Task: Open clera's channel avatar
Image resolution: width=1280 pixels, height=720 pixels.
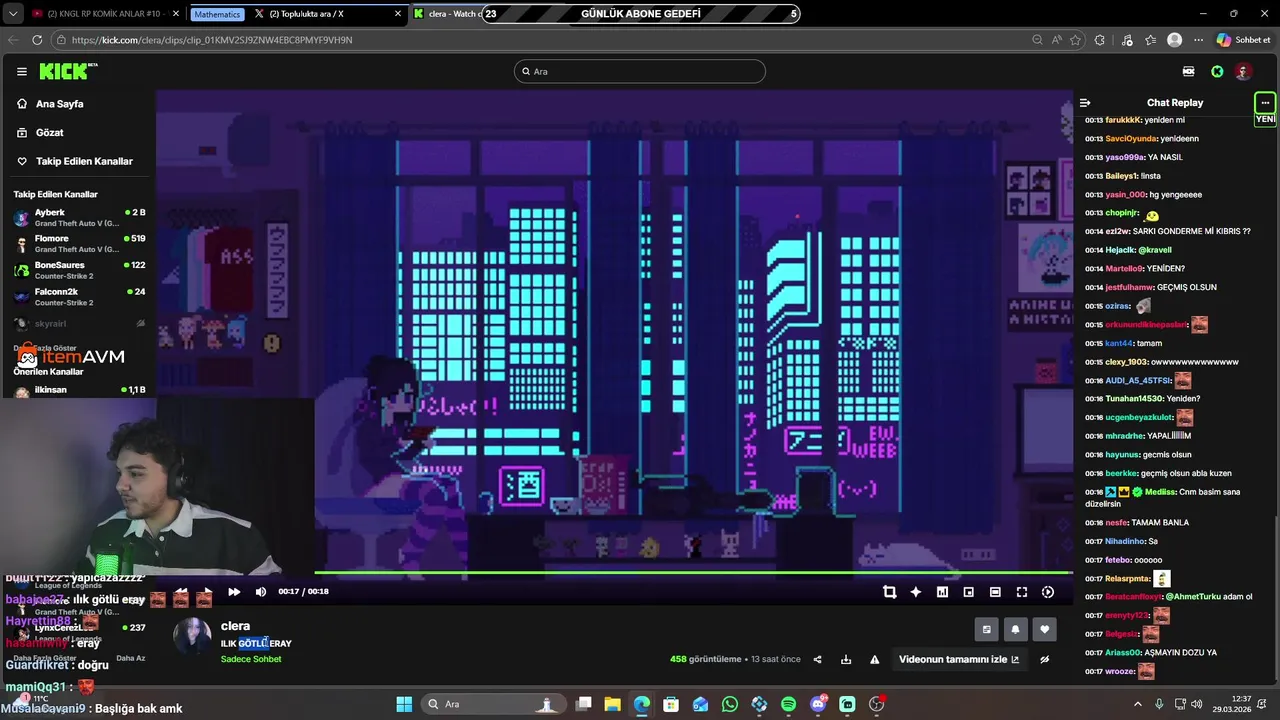Action: tap(192, 638)
